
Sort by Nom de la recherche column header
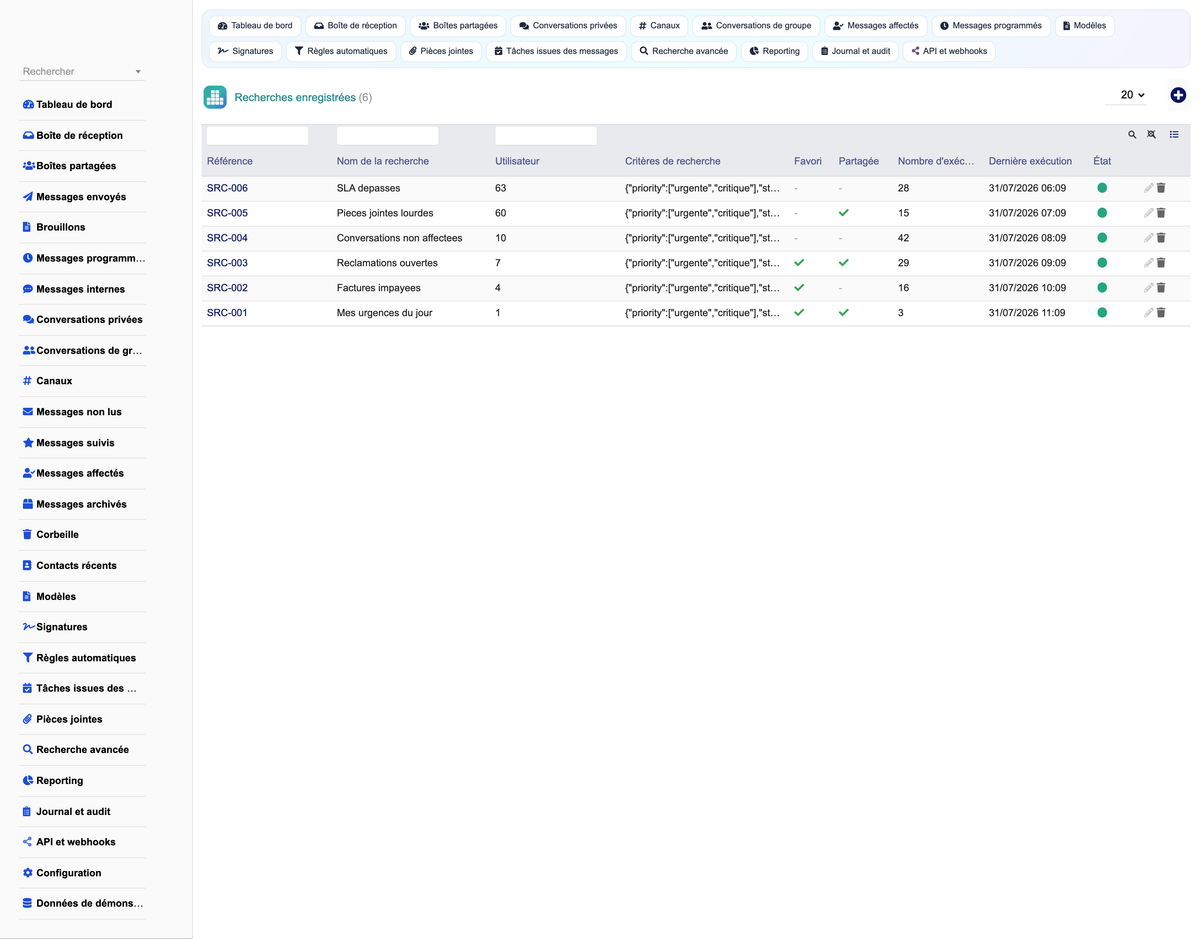tap(383, 161)
